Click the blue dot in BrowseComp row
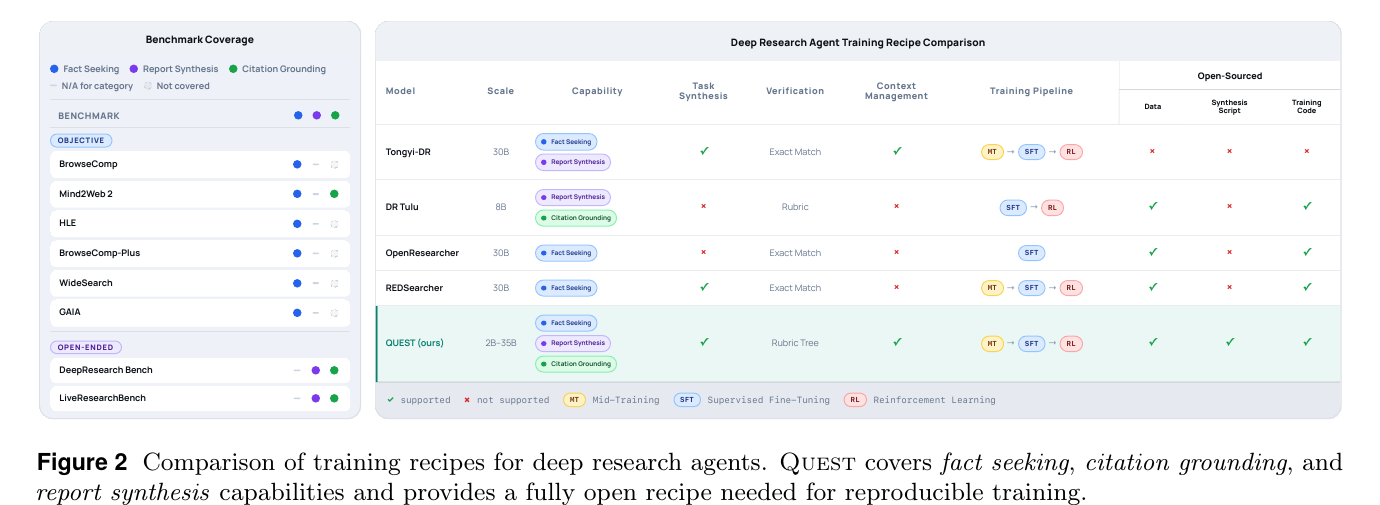The height and width of the screenshot is (505, 1380). (297, 164)
